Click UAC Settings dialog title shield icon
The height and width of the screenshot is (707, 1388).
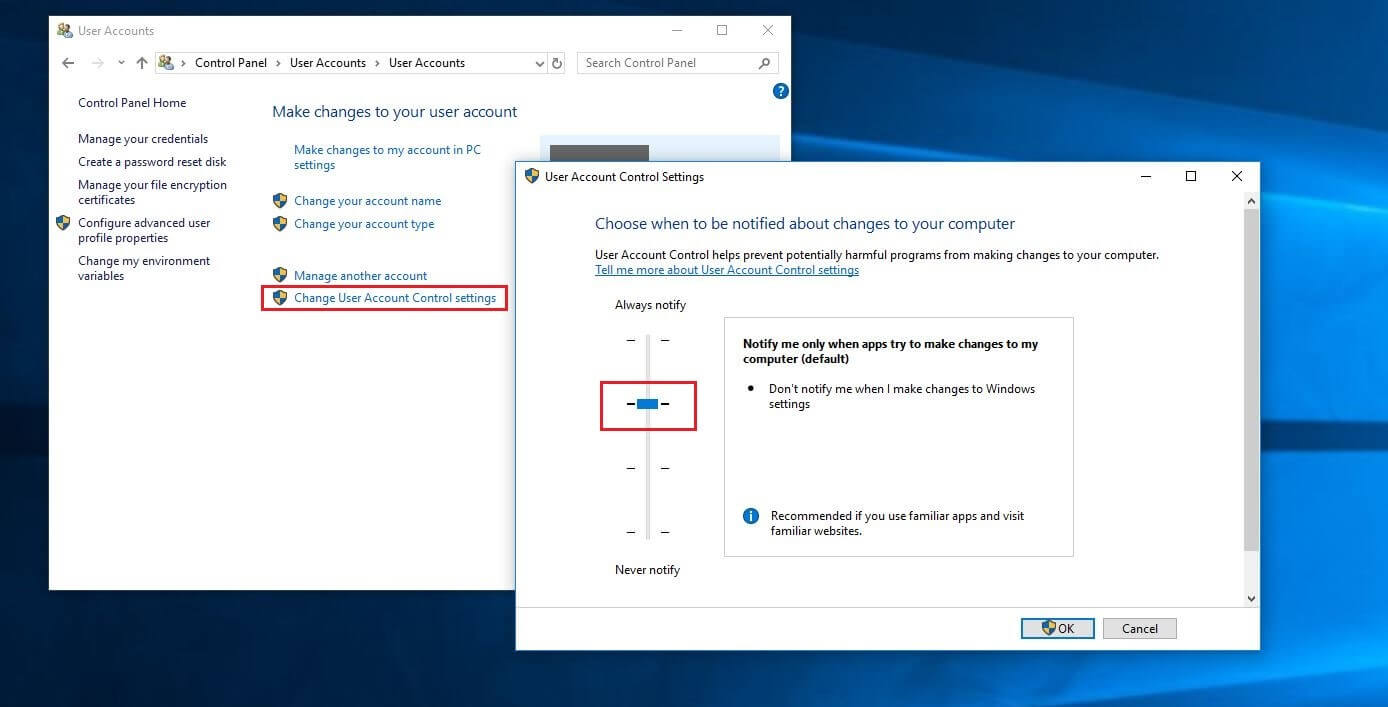532,176
